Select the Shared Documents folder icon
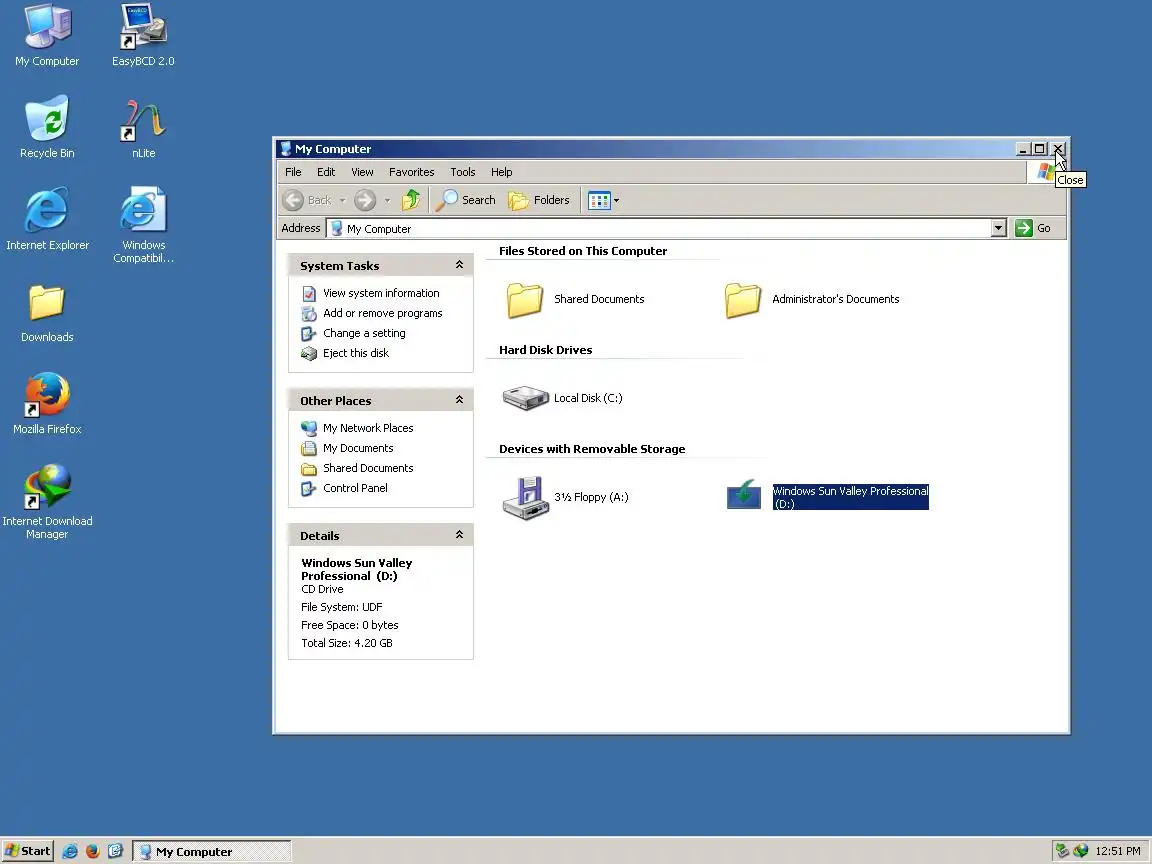The image size is (1152, 864). click(525, 300)
